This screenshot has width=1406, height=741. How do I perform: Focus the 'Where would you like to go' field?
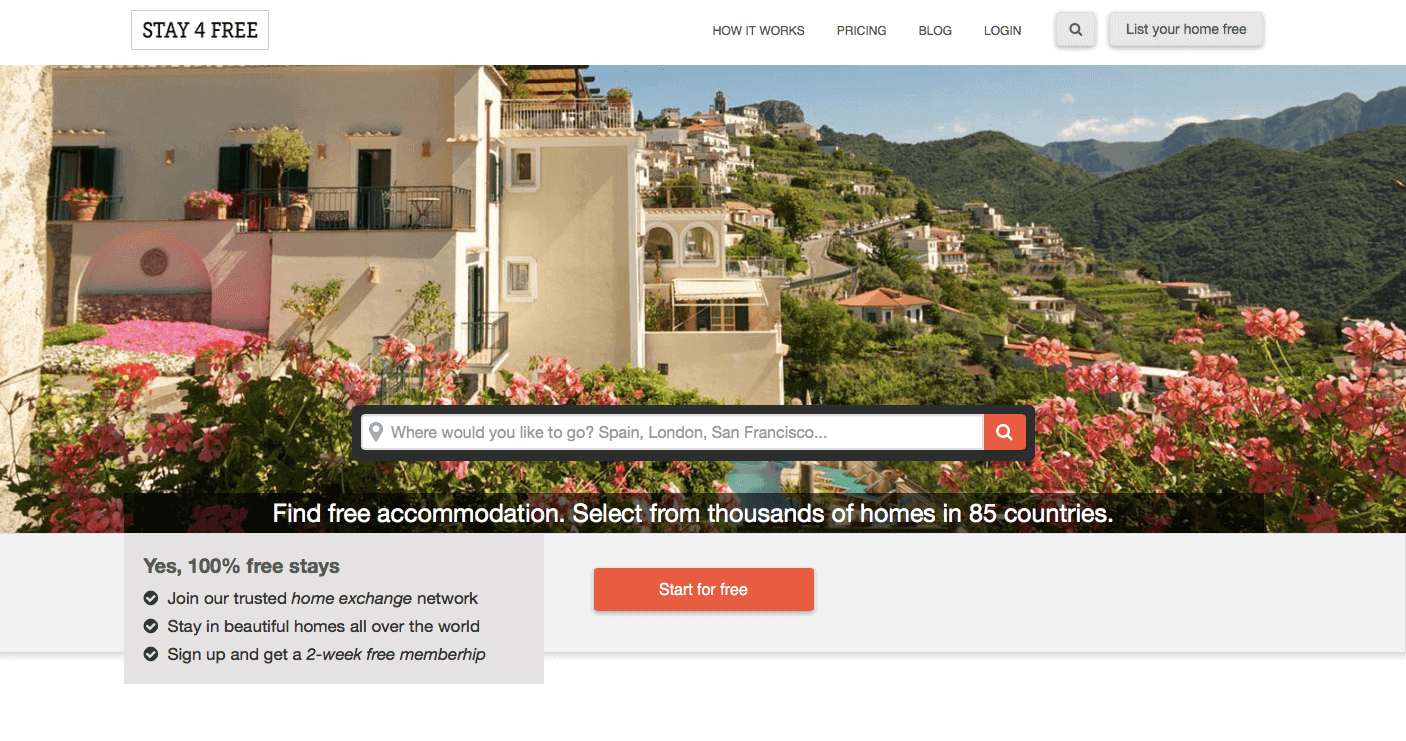672,432
